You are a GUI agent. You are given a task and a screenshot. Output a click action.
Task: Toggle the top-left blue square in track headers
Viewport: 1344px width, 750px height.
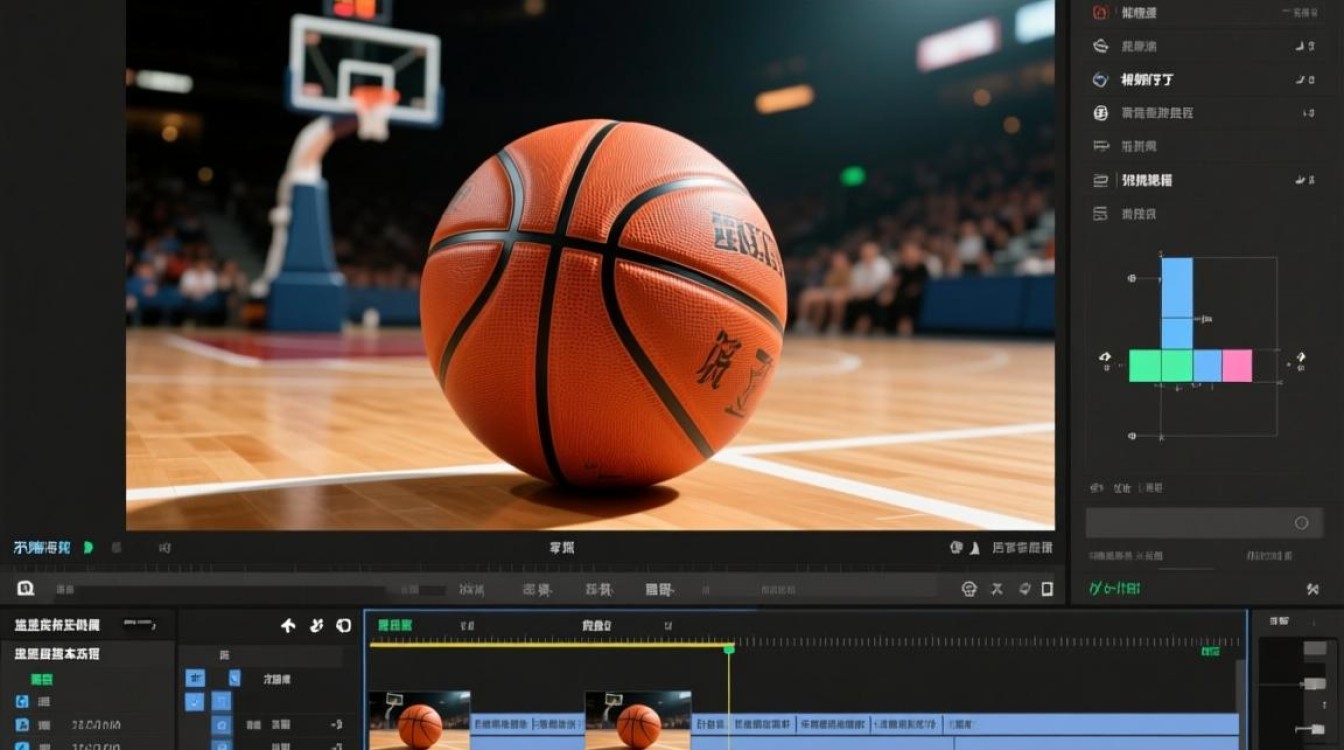pyautogui.click(x=194, y=678)
